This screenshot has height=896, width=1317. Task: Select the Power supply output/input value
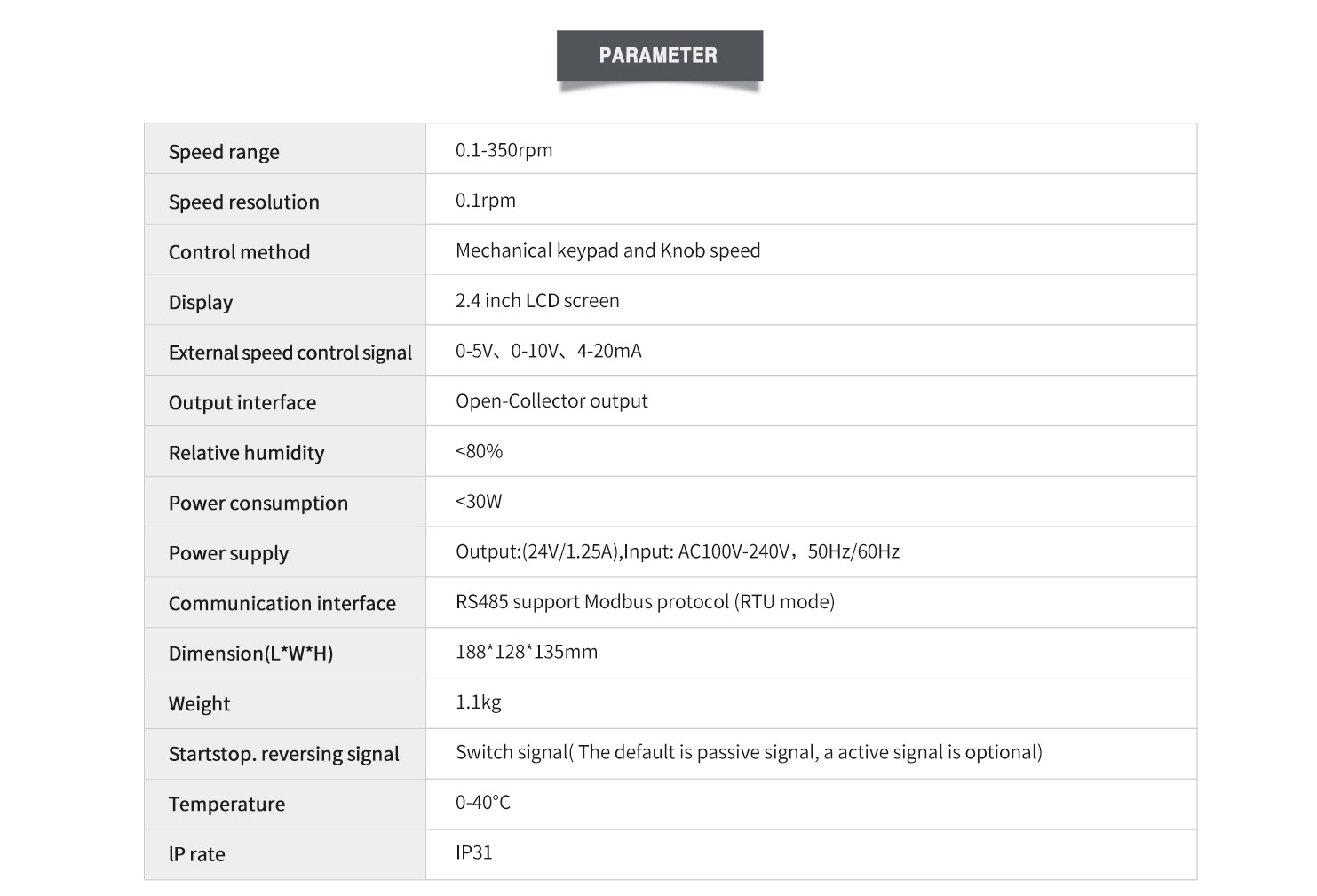pyautogui.click(x=677, y=551)
